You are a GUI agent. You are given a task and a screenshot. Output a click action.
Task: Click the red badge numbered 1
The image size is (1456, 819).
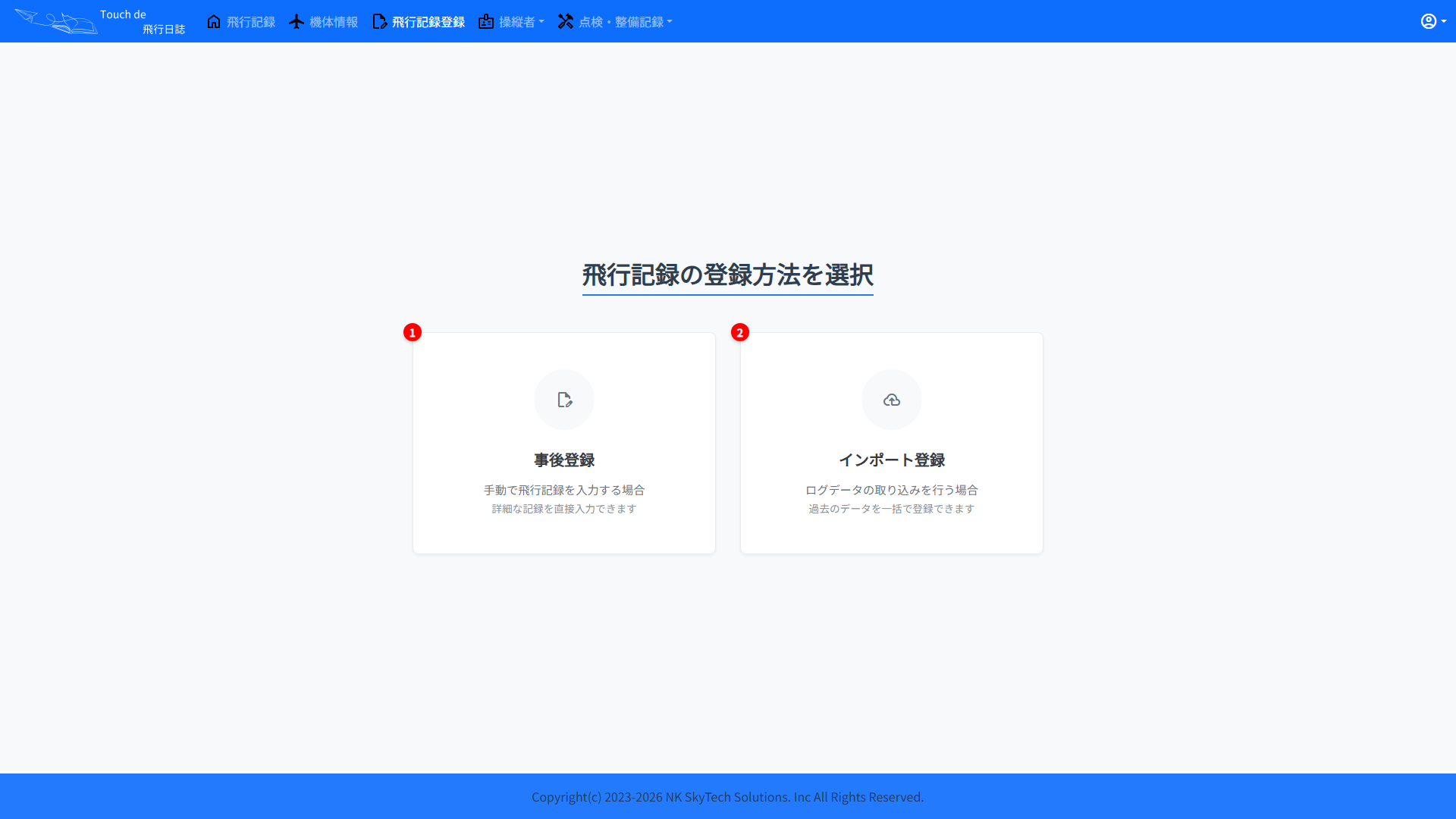412,332
